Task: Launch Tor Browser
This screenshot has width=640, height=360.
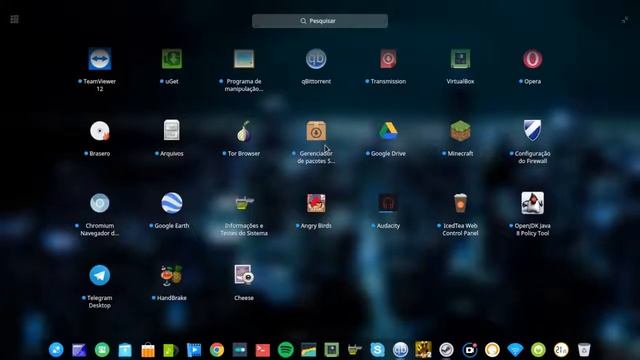Action: click(244, 131)
